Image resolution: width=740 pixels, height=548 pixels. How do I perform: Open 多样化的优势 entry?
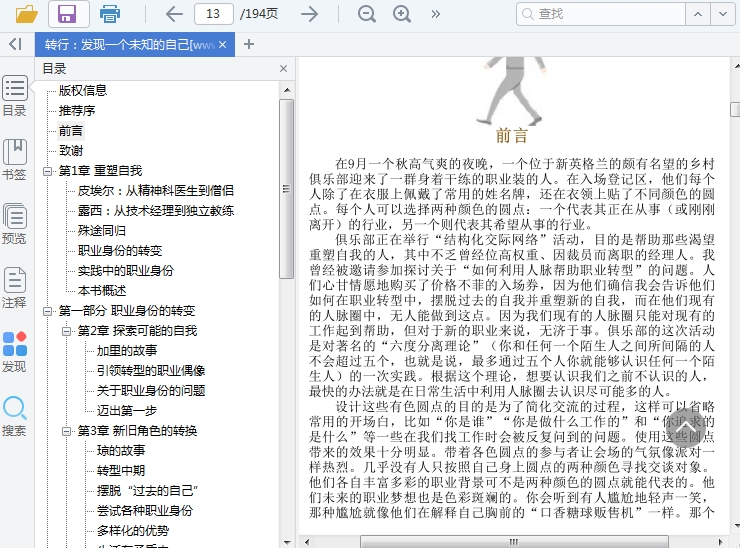(x=133, y=531)
